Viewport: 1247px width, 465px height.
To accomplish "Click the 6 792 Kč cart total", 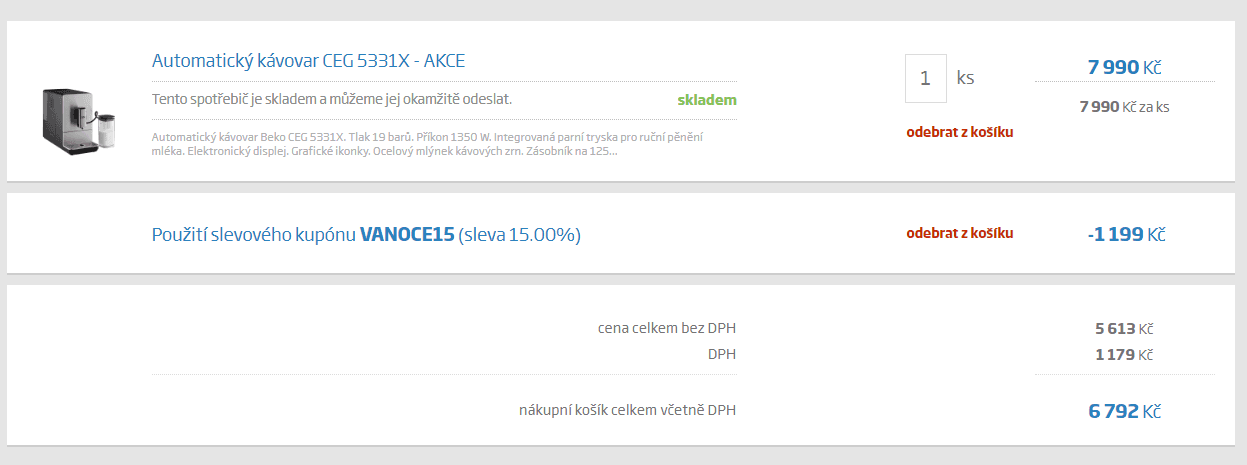I will point(1124,411).
